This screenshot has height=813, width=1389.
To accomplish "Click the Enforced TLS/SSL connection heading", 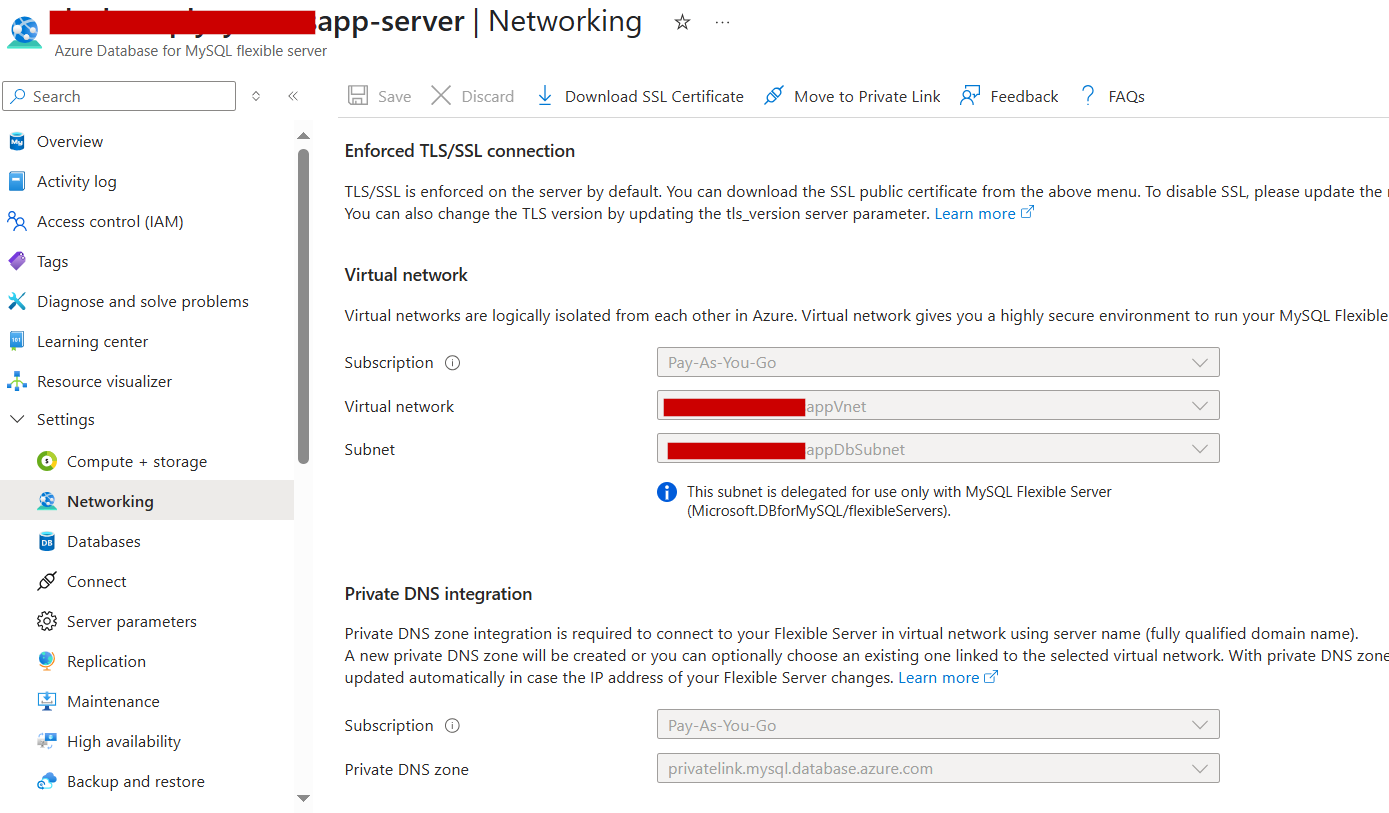I will pyautogui.click(x=460, y=151).
